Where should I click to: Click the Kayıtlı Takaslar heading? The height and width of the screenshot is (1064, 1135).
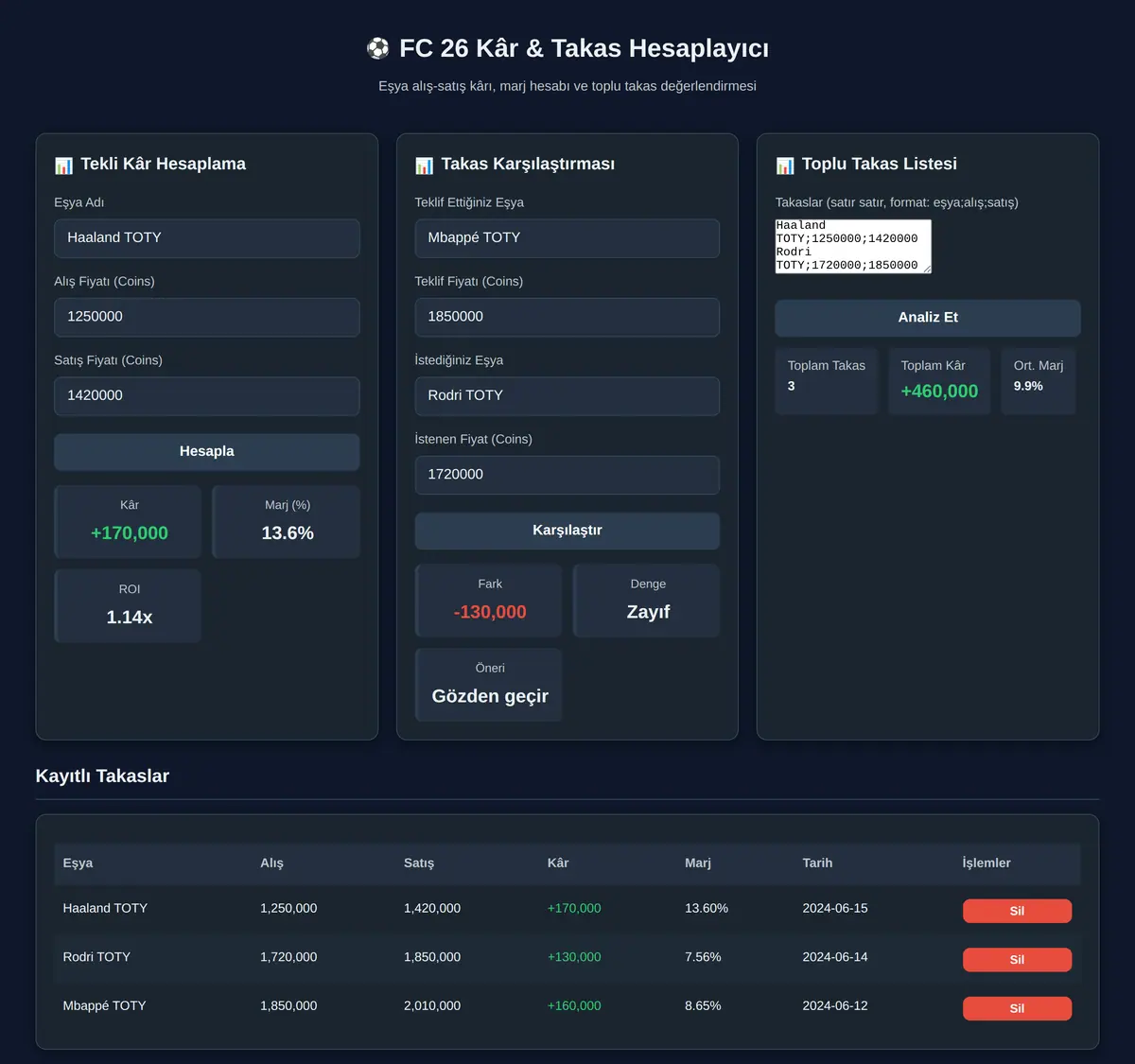click(x=102, y=776)
